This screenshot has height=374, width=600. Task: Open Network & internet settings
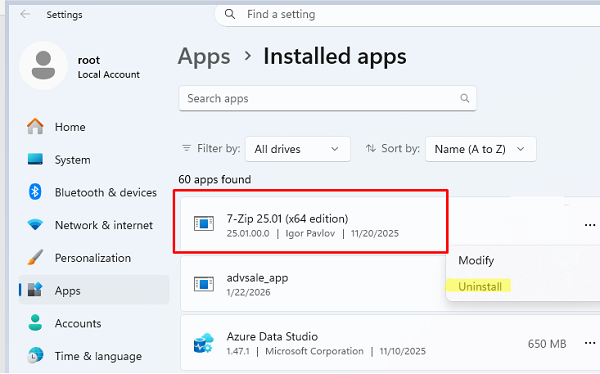pos(94,225)
